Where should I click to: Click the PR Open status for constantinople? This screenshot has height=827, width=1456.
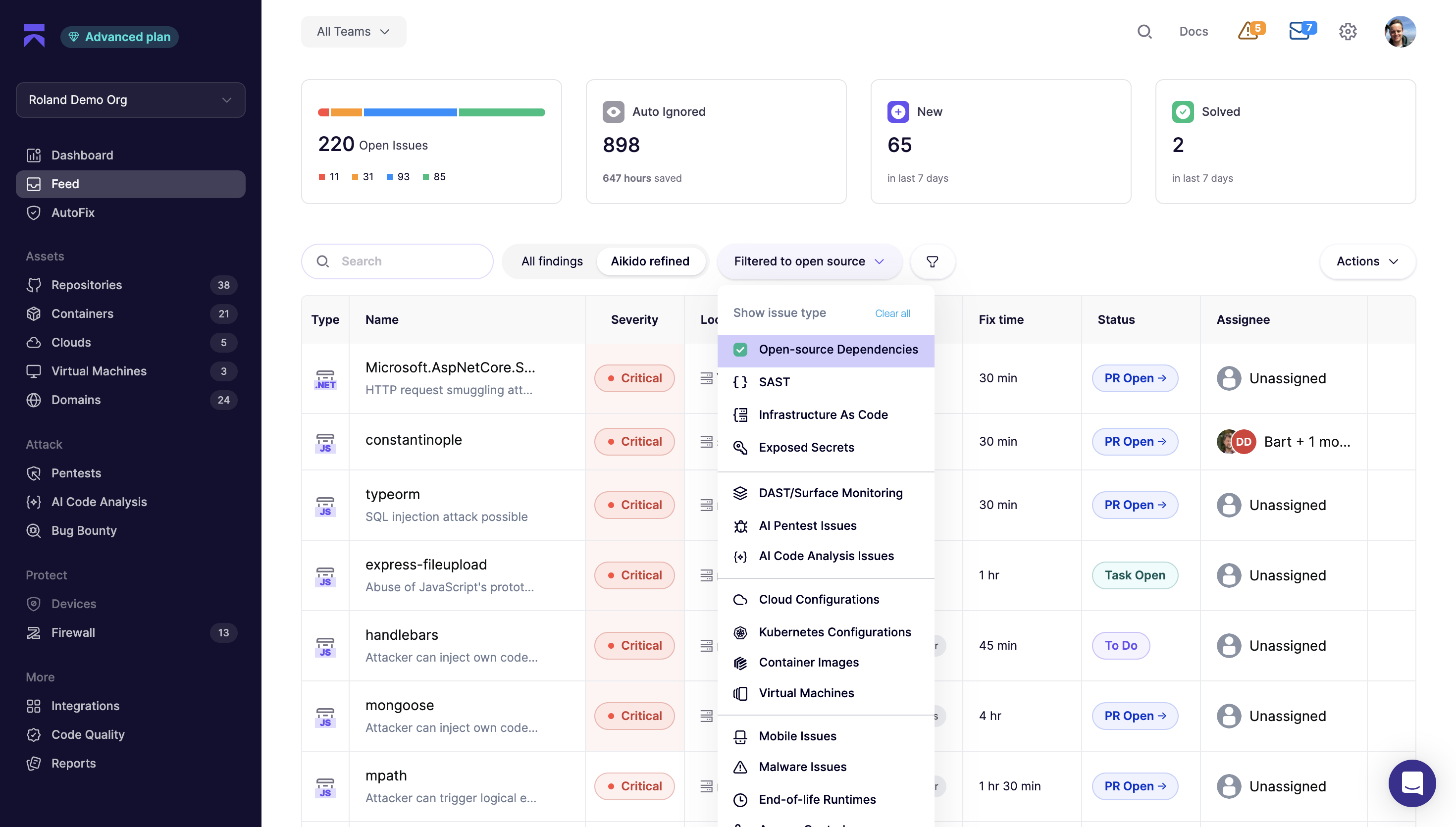[1135, 441]
